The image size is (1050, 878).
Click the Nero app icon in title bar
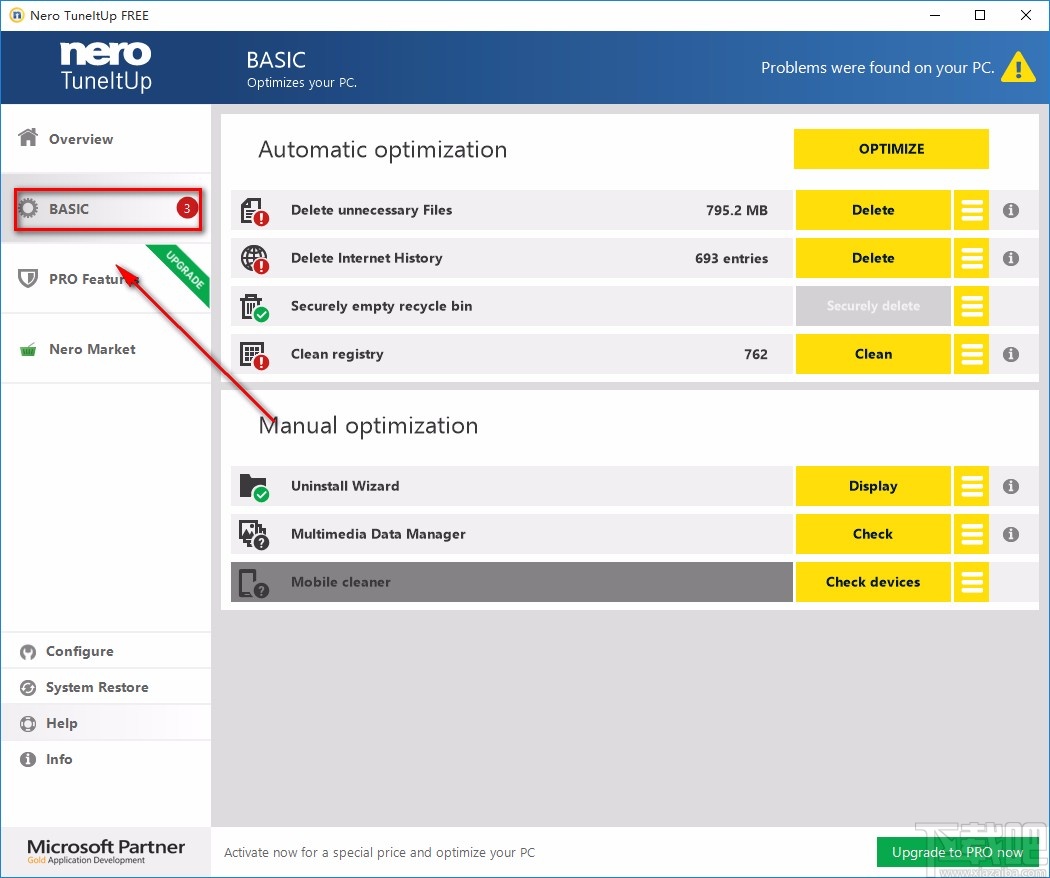(16, 15)
